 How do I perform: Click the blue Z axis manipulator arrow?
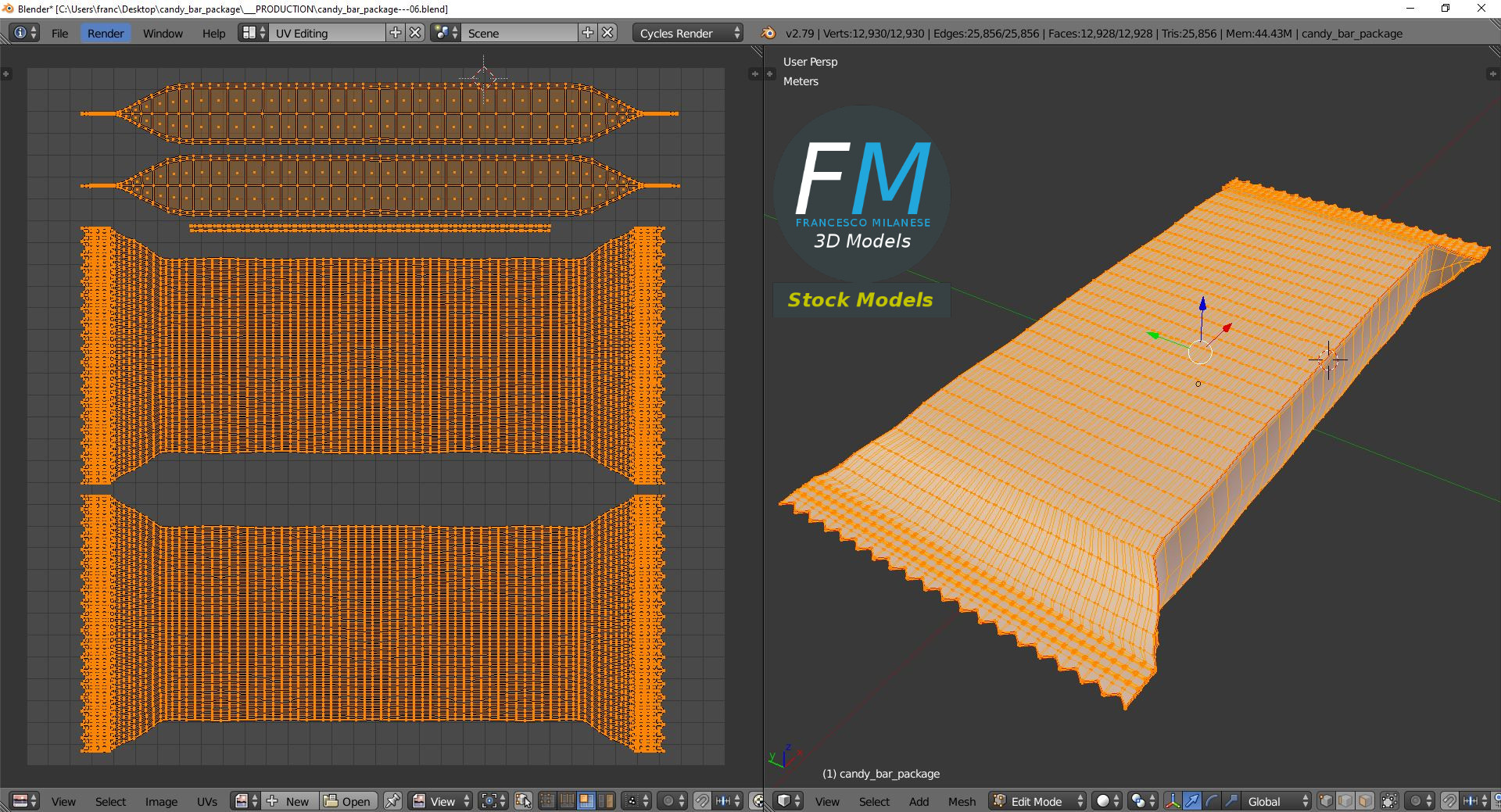point(1202,304)
